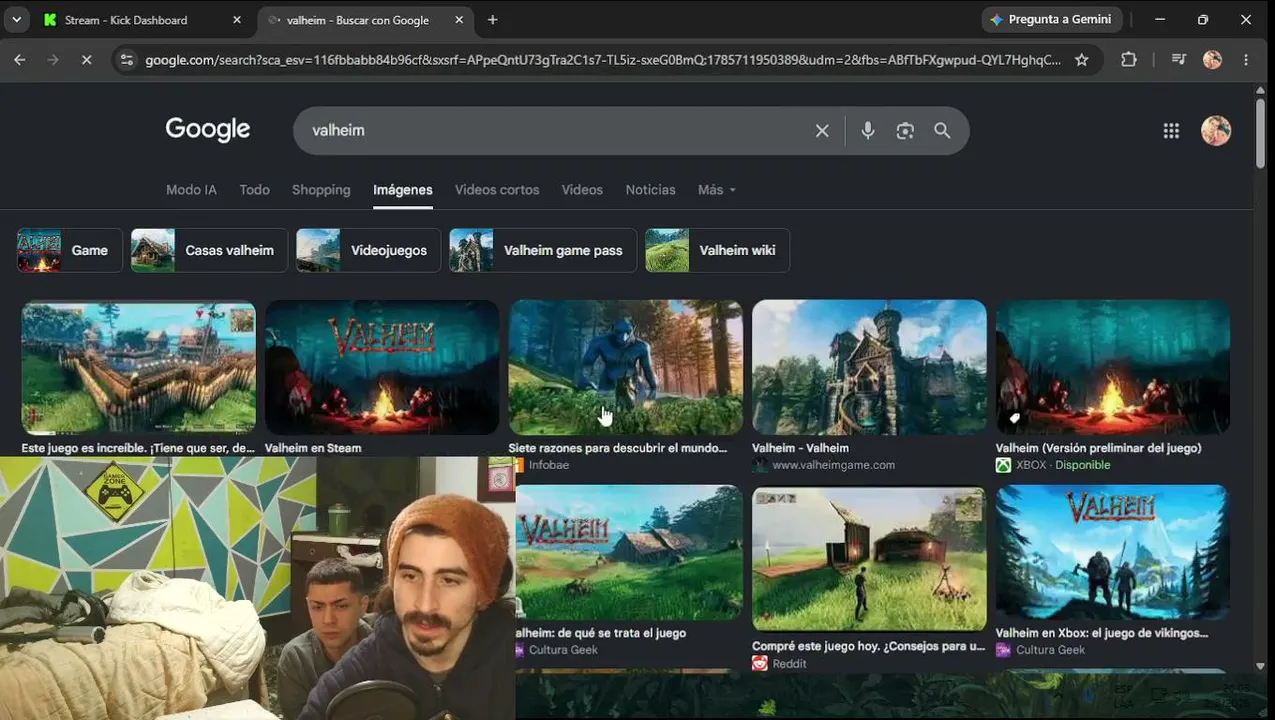Select the Videos tab
The image size is (1275, 720).
582,190
